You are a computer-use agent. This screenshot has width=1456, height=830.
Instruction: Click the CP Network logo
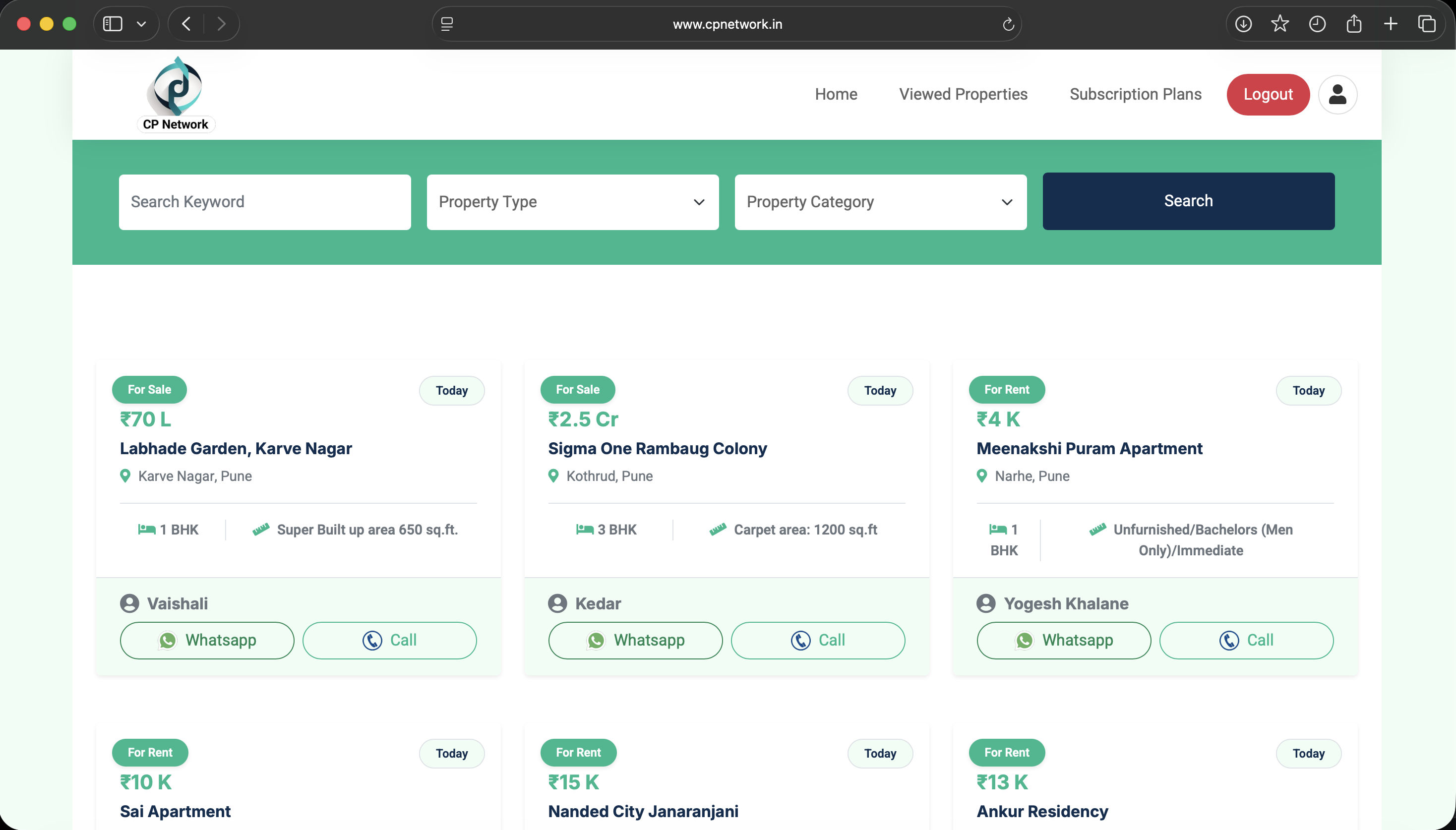point(176,94)
